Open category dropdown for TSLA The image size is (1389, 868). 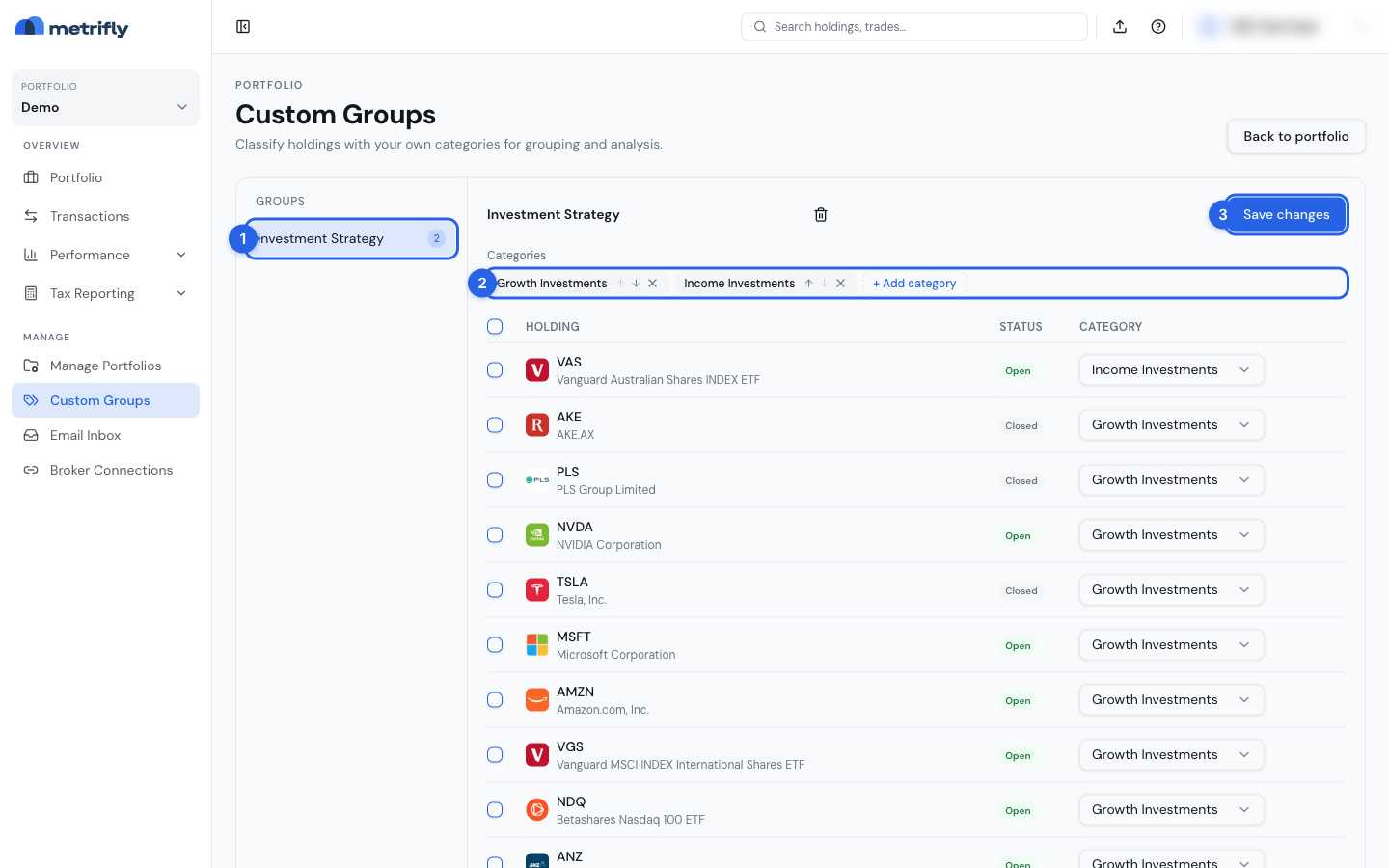point(1171,590)
